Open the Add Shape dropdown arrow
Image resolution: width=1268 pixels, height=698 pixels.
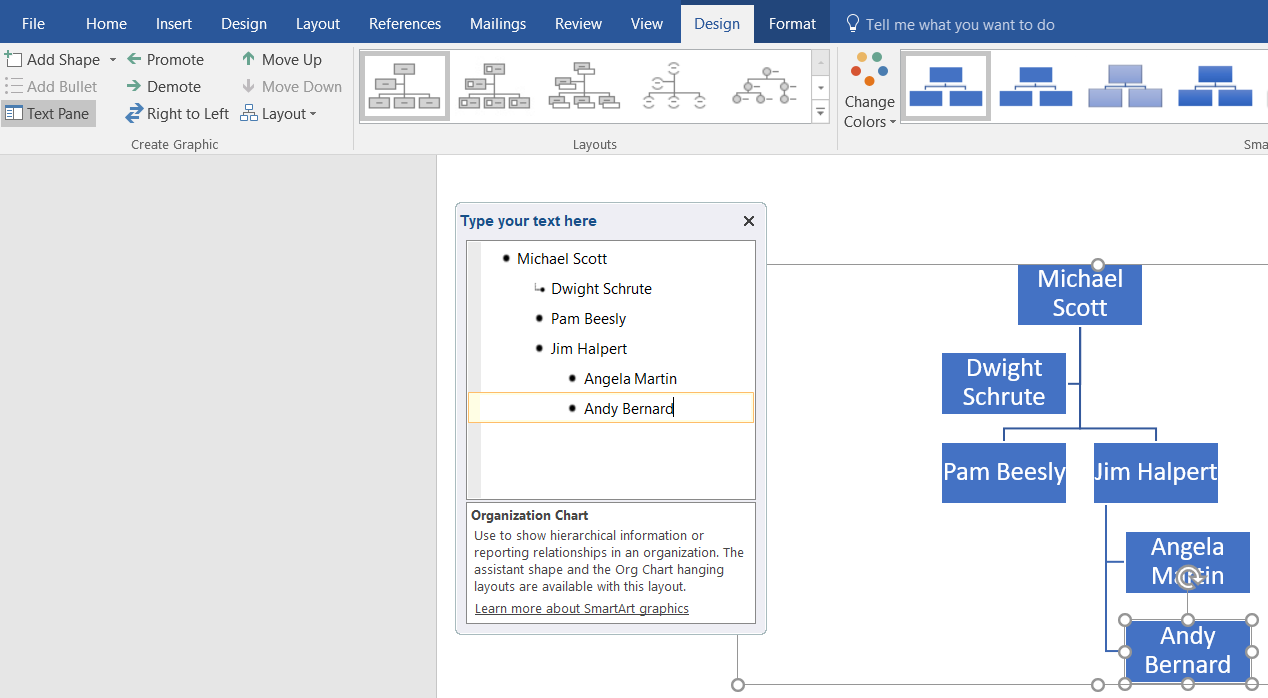[113, 60]
